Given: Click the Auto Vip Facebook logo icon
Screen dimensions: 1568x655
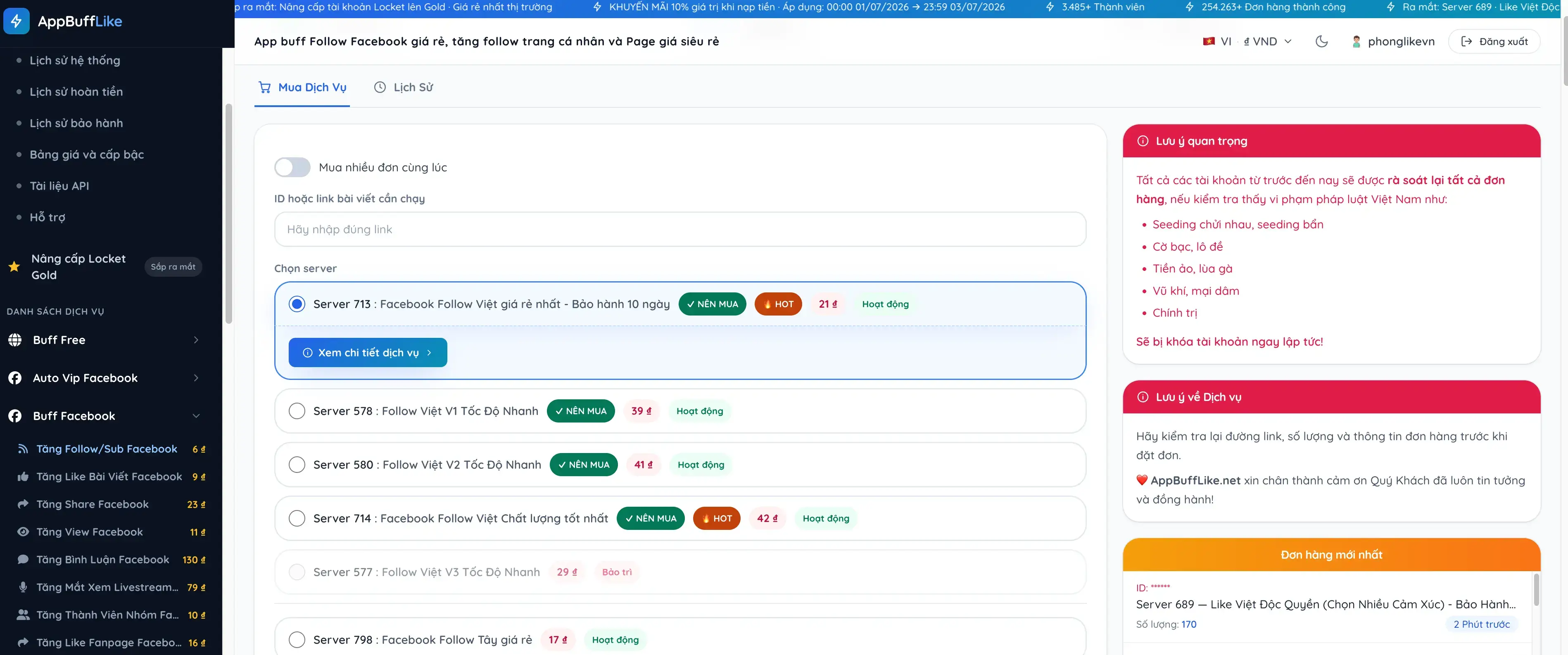Looking at the screenshot, I should 15,378.
